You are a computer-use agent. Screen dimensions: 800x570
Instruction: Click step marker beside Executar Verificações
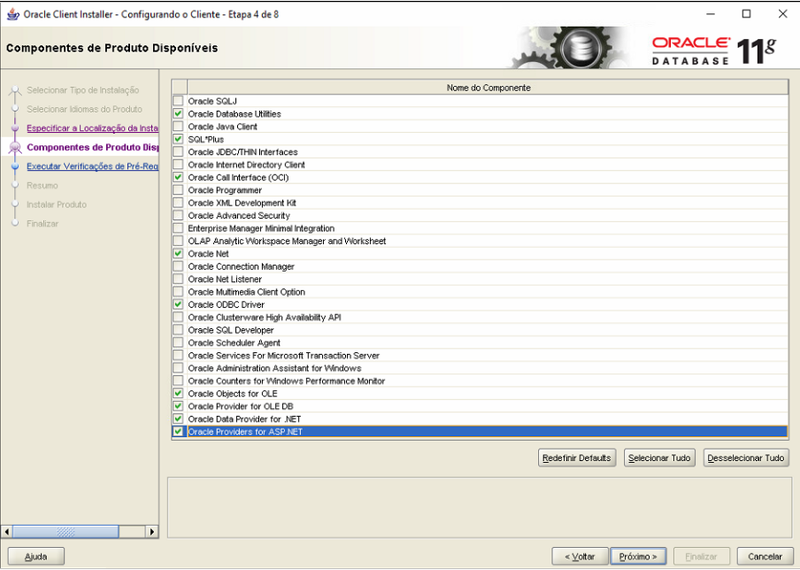[15, 166]
